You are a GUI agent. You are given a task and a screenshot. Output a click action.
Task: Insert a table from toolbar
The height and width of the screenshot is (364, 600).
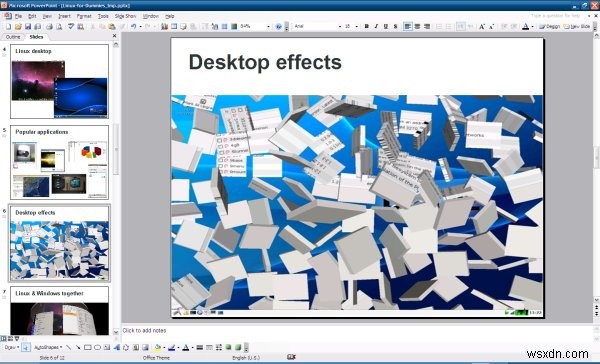(x=174, y=26)
